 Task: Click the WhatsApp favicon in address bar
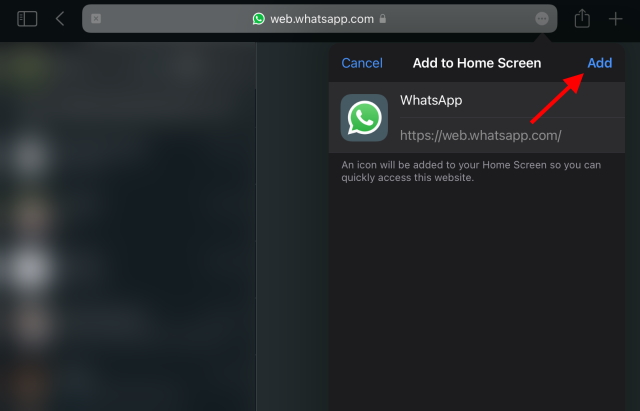tap(259, 19)
